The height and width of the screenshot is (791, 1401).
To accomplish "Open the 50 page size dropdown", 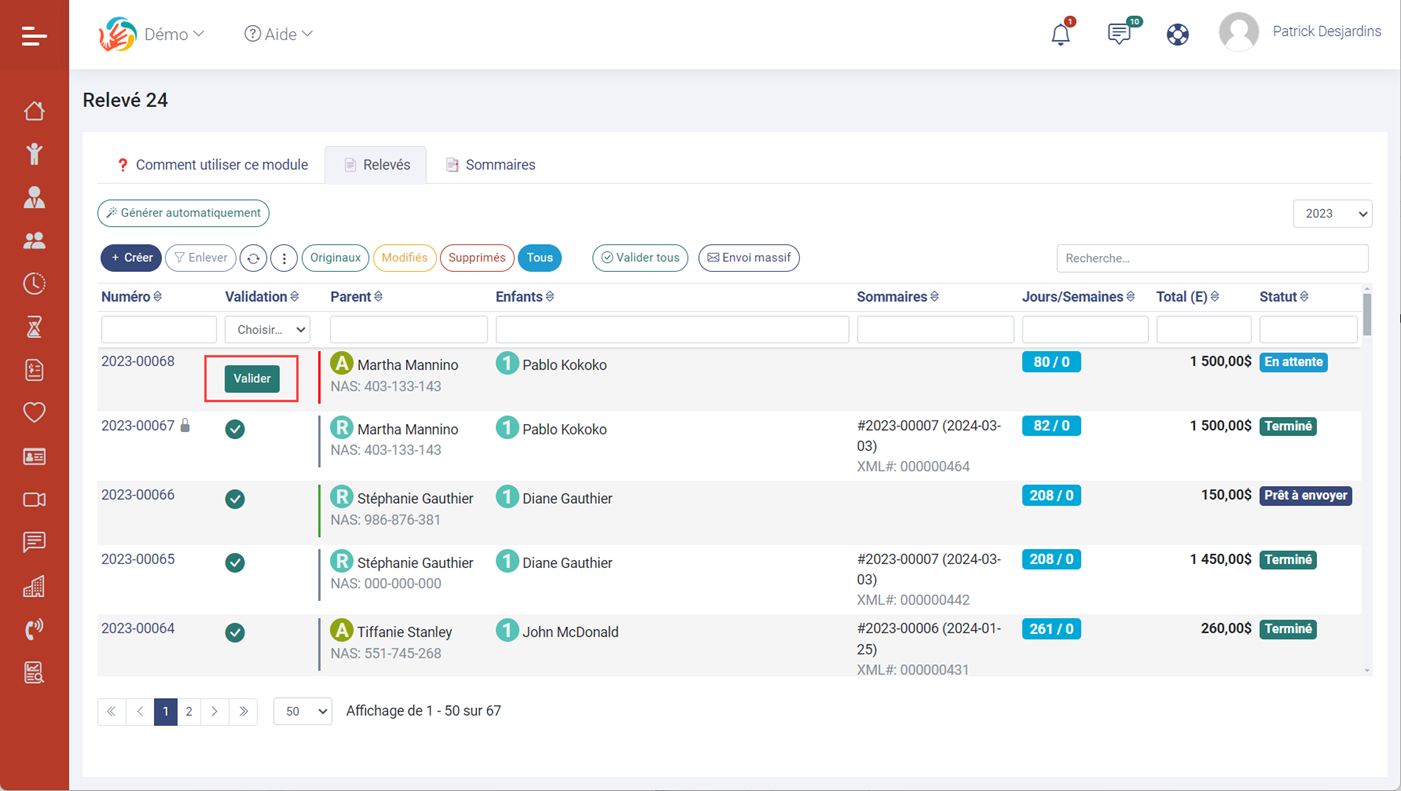I will coord(303,711).
